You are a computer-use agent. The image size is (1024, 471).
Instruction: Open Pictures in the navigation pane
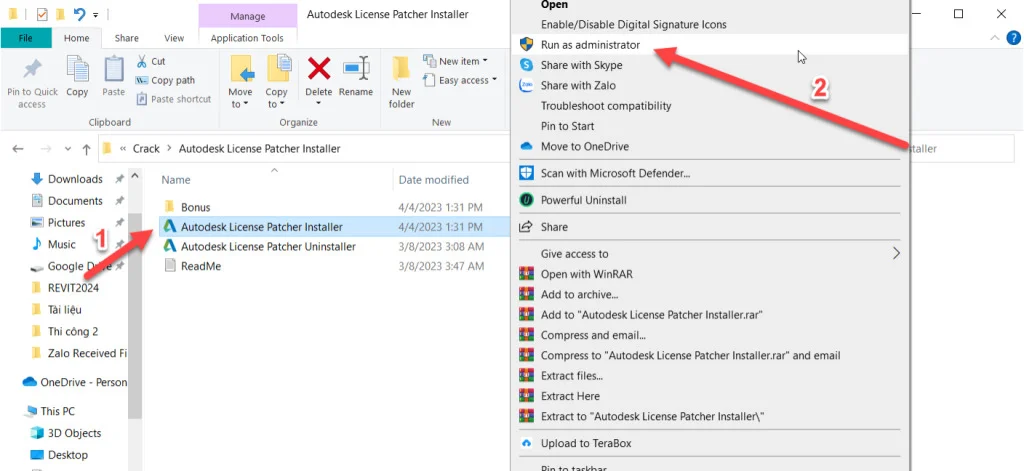[67, 223]
